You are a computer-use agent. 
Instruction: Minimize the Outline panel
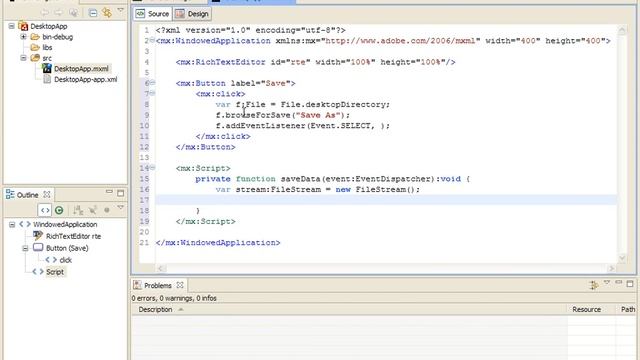[109, 192]
